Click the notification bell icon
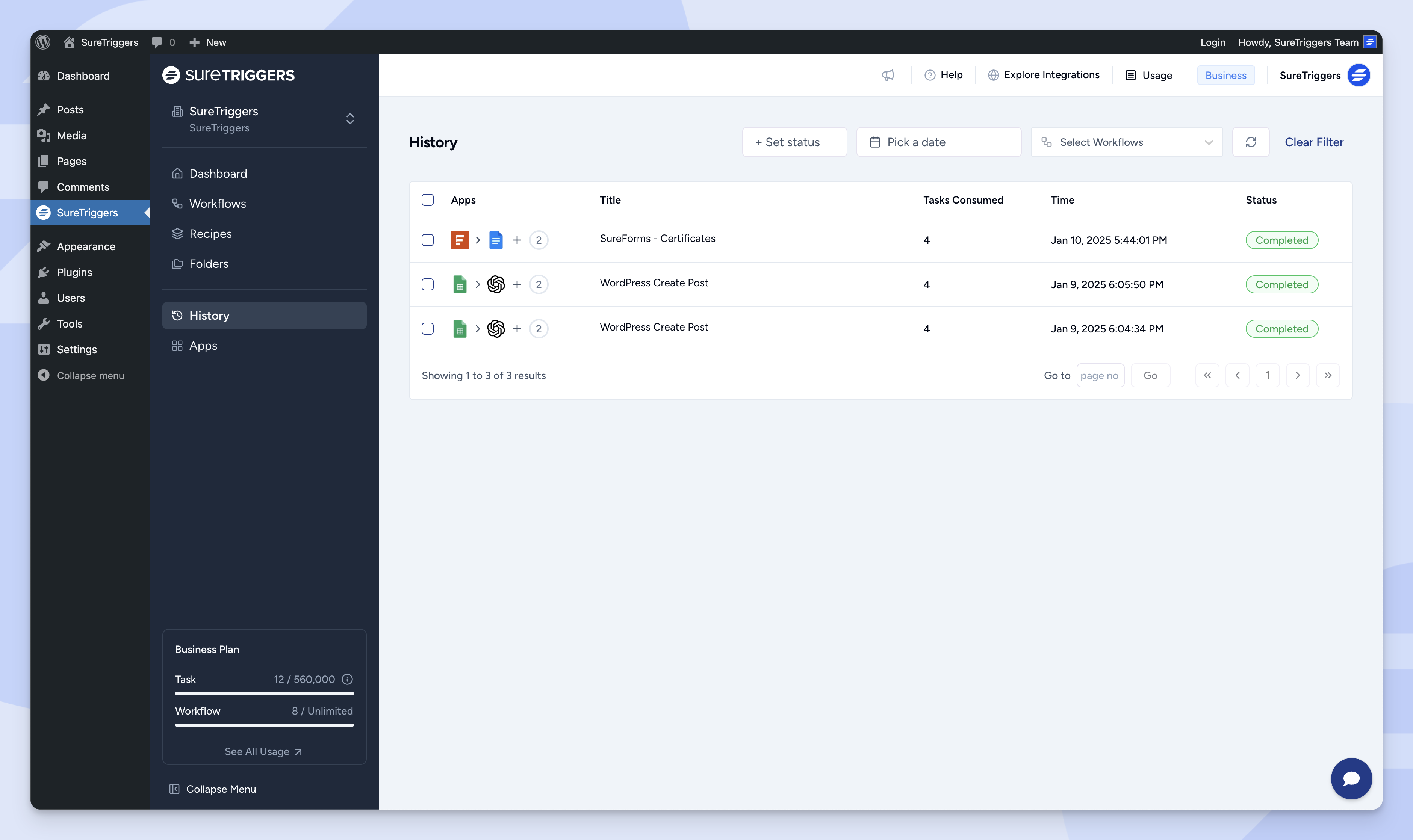Viewport: 1413px width, 840px height. click(x=886, y=75)
